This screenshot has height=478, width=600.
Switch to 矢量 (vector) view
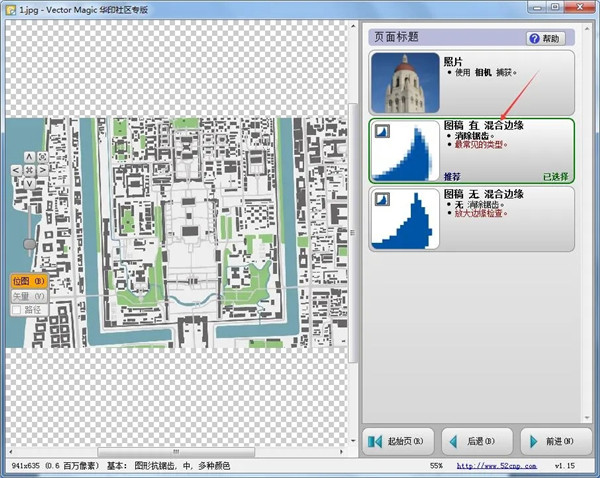coord(28,296)
